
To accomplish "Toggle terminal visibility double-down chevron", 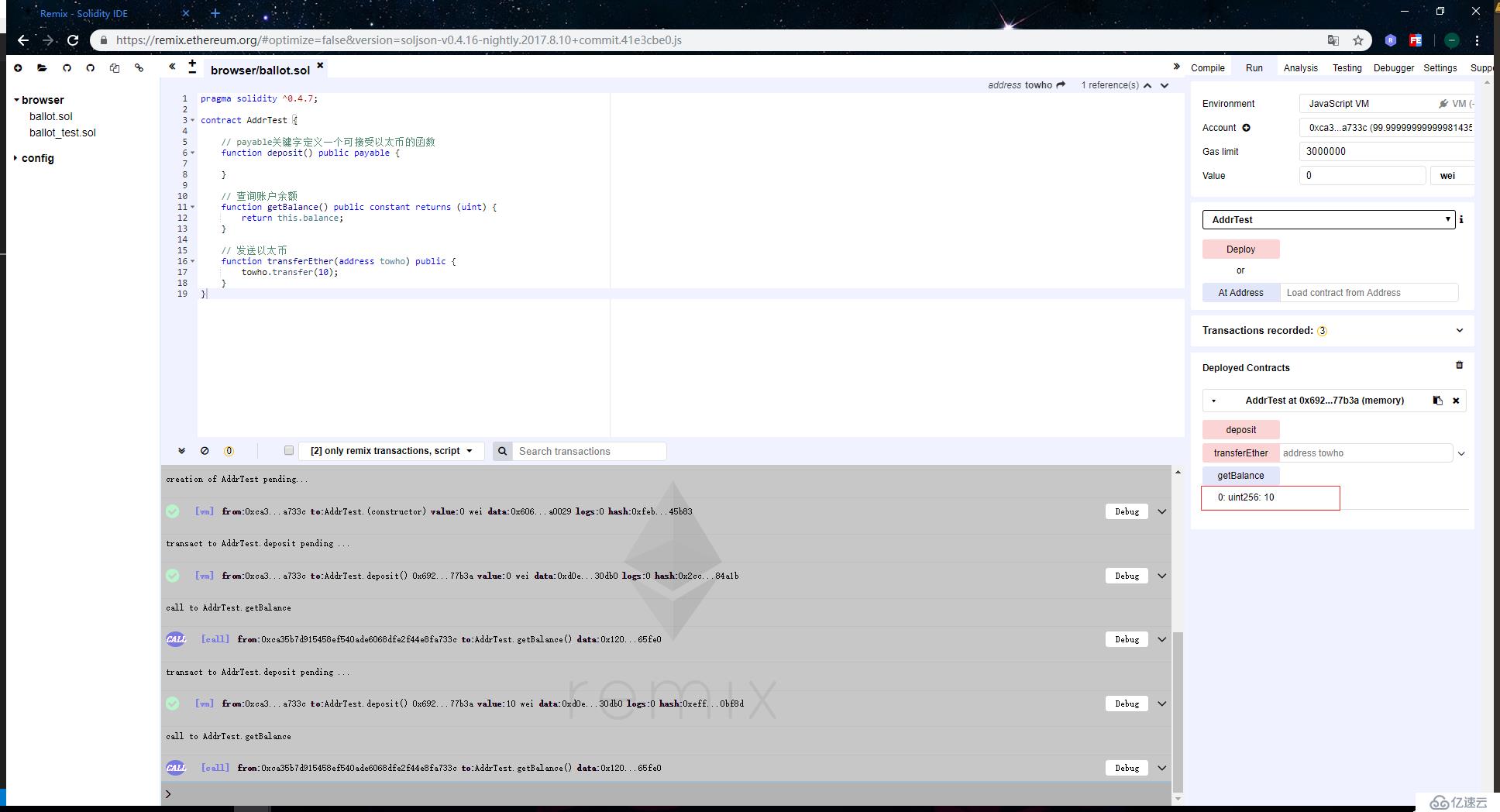I will tap(181, 451).
